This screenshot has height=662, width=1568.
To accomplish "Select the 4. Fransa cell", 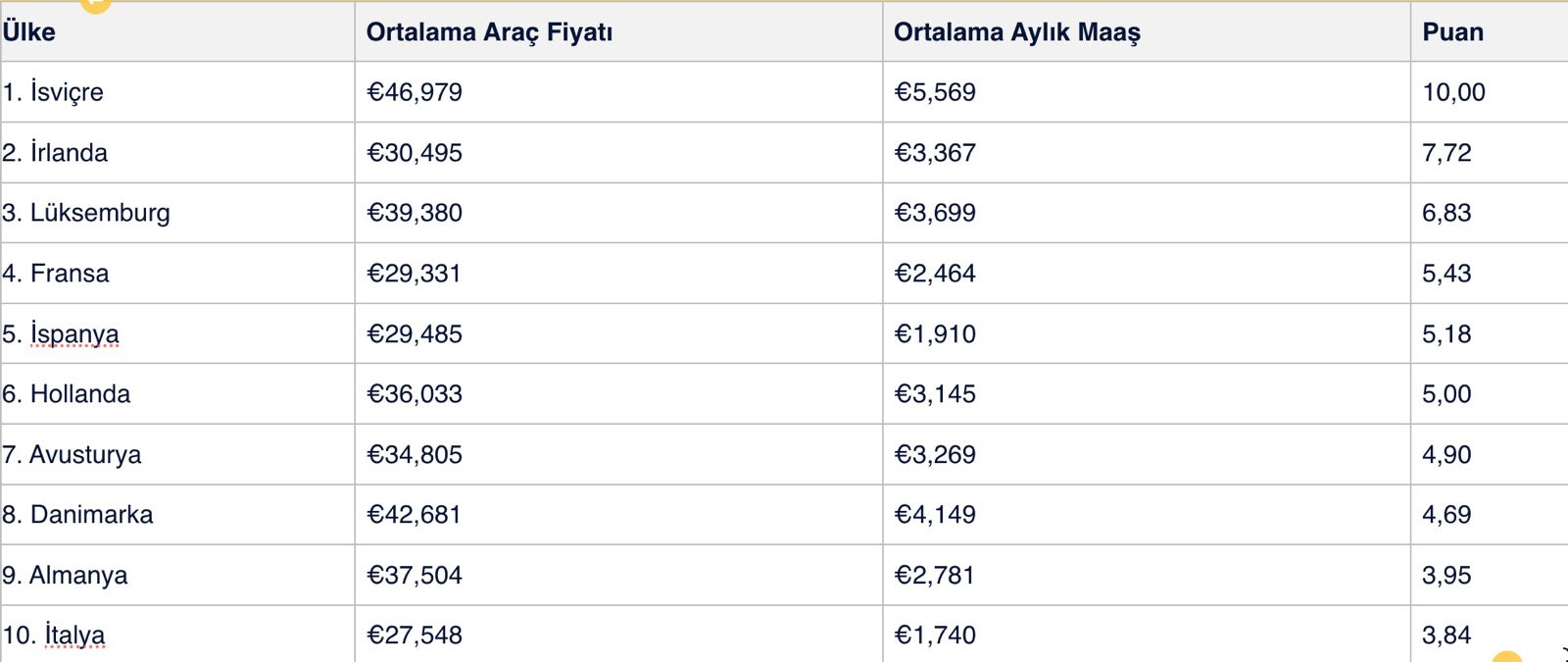I will 177,274.
